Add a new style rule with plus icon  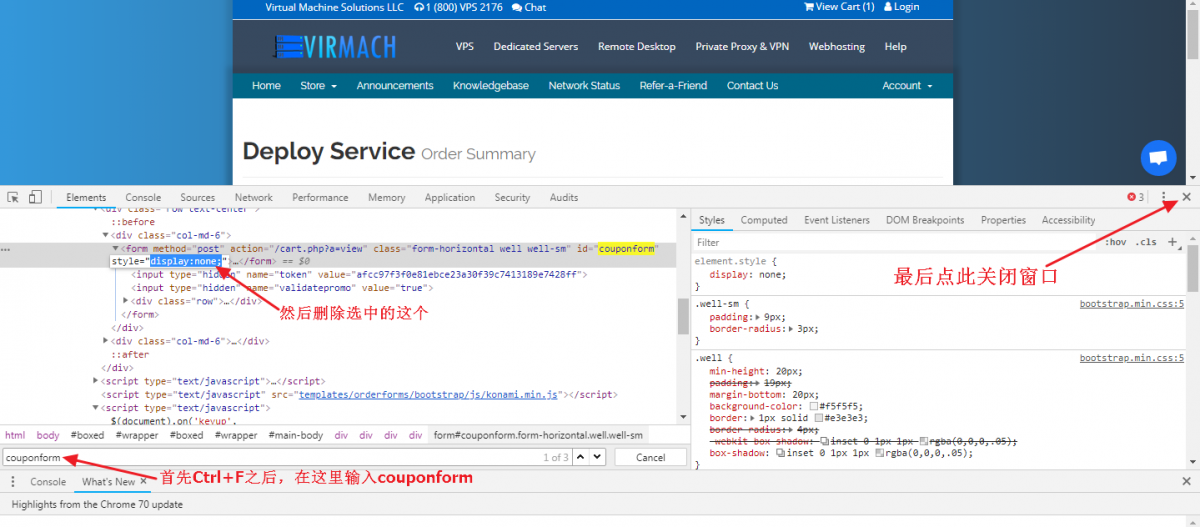tap(1172, 242)
